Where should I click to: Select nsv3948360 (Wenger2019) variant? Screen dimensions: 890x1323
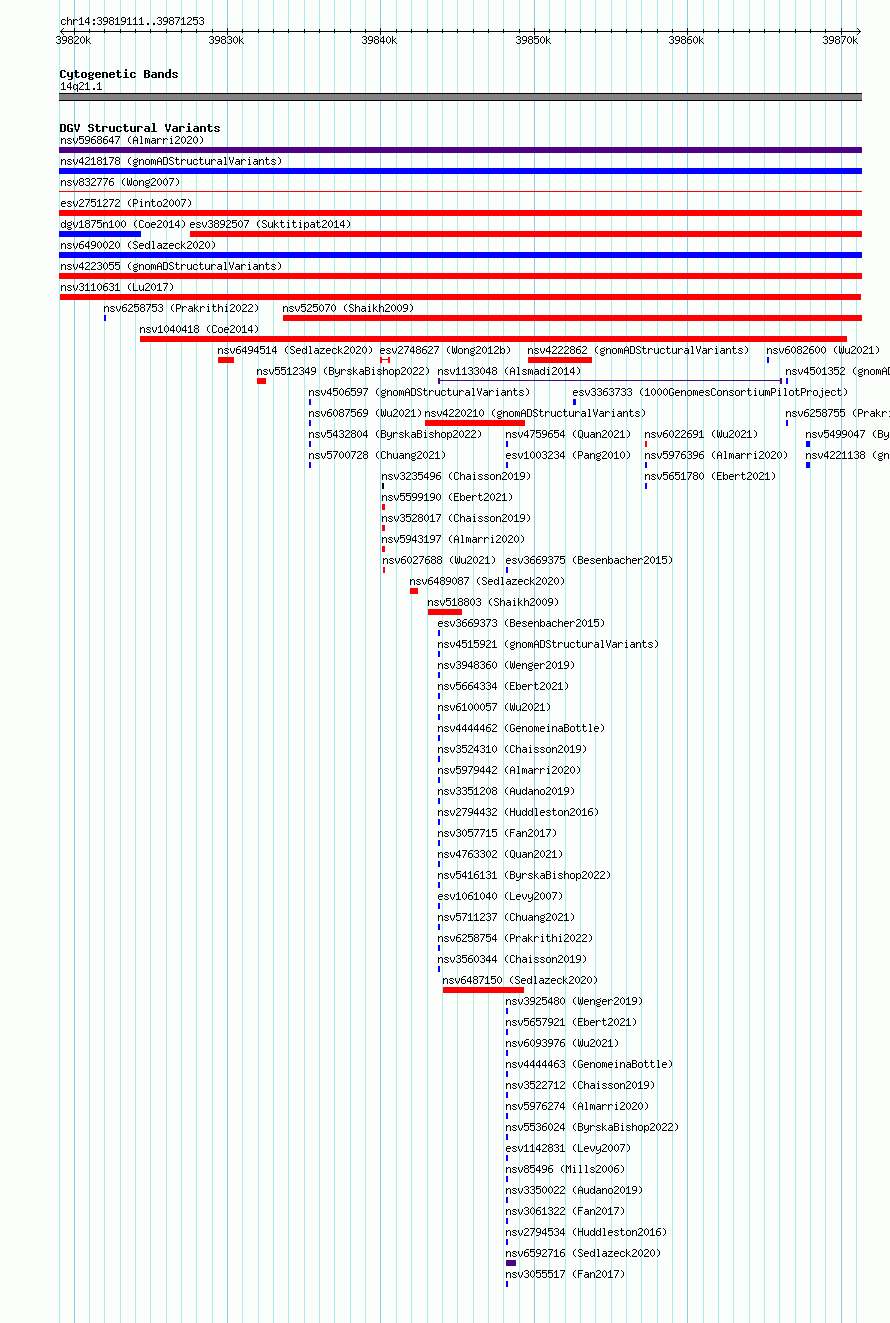(x=506, y=665)
